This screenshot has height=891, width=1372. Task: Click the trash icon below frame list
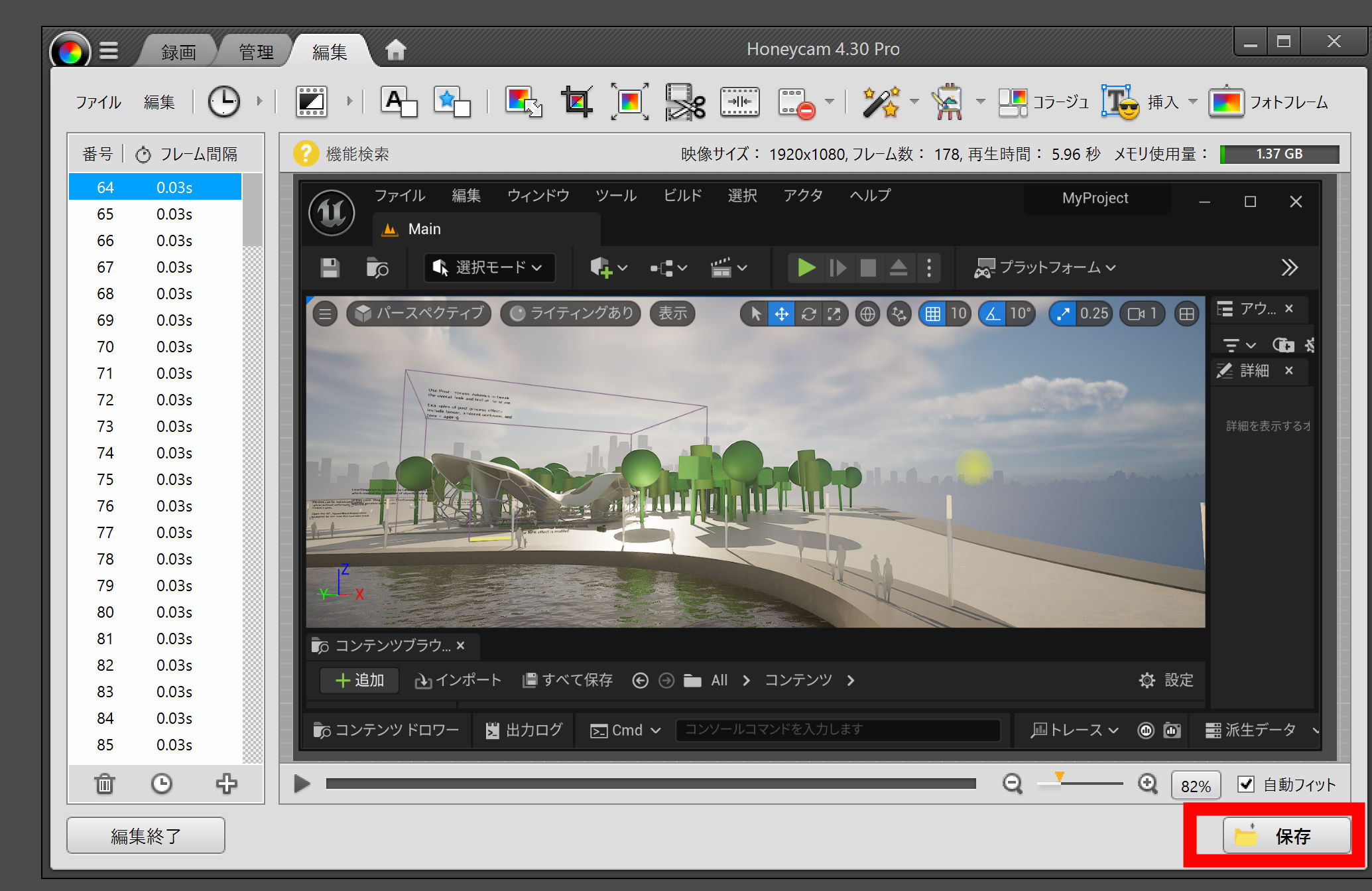[105, 784]
